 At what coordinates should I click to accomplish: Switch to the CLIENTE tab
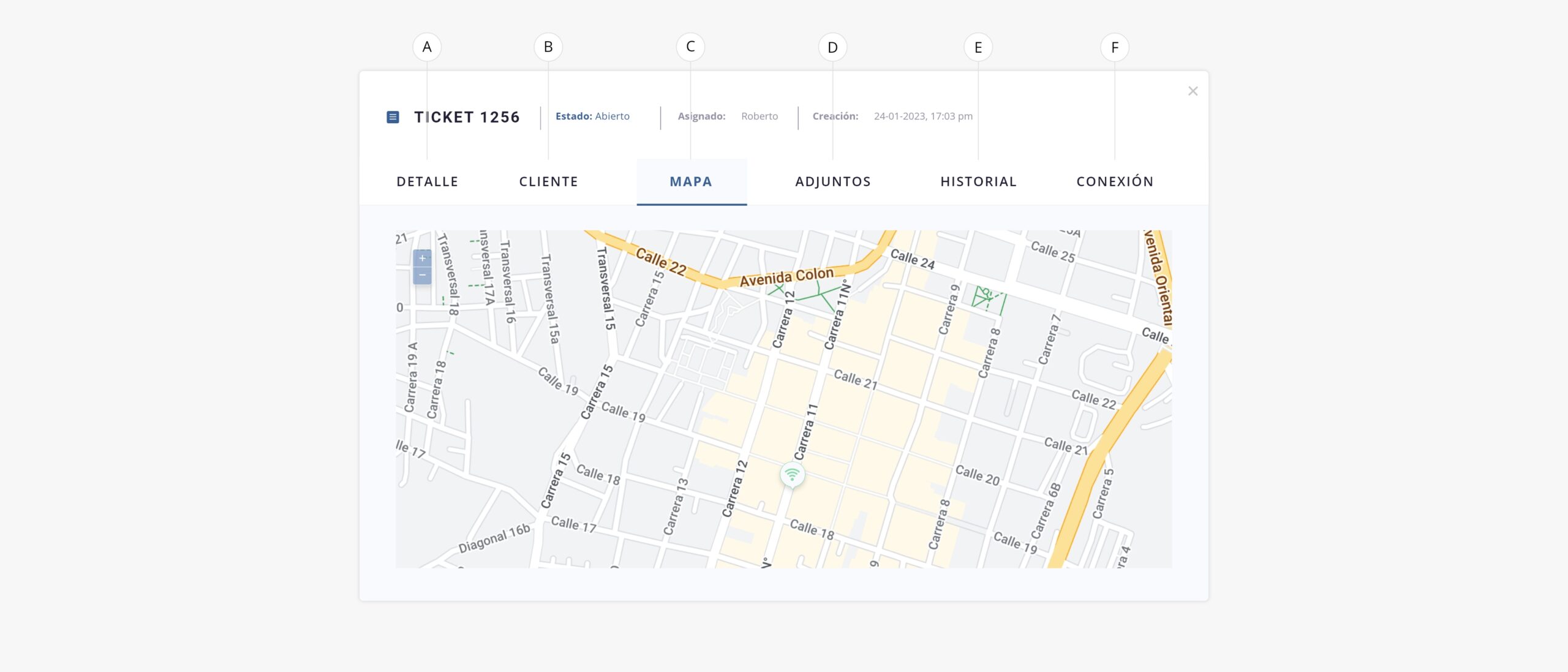click(x=548, y=182)
